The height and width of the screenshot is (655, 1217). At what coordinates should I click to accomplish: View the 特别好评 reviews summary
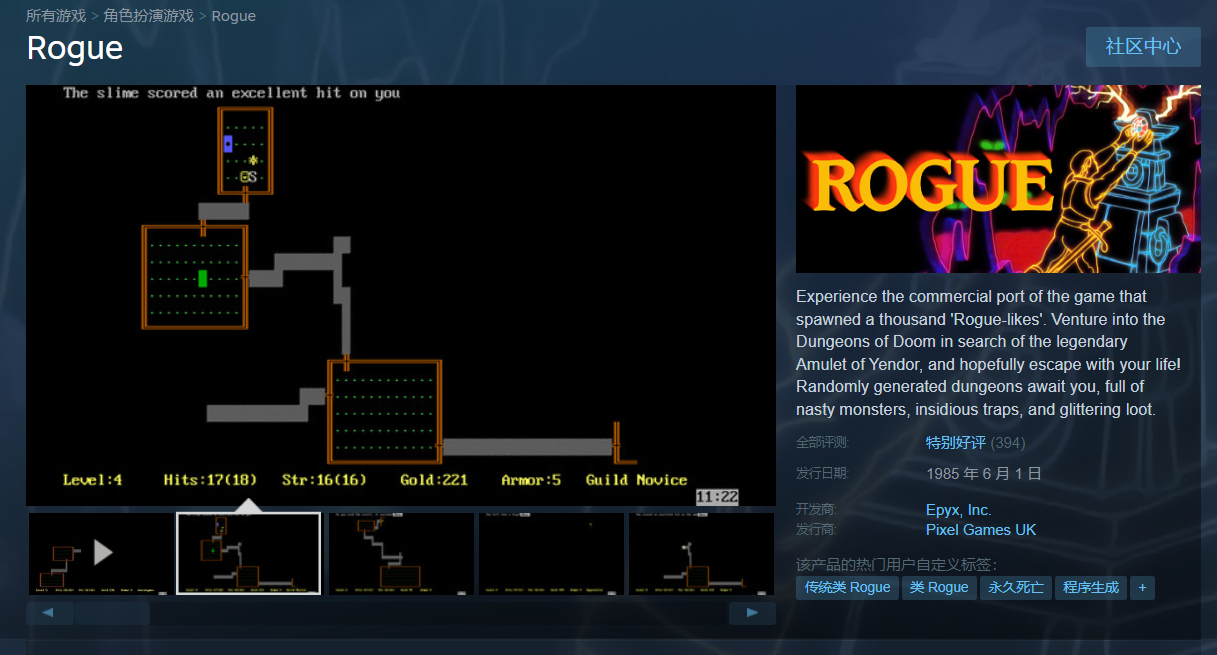956,442
